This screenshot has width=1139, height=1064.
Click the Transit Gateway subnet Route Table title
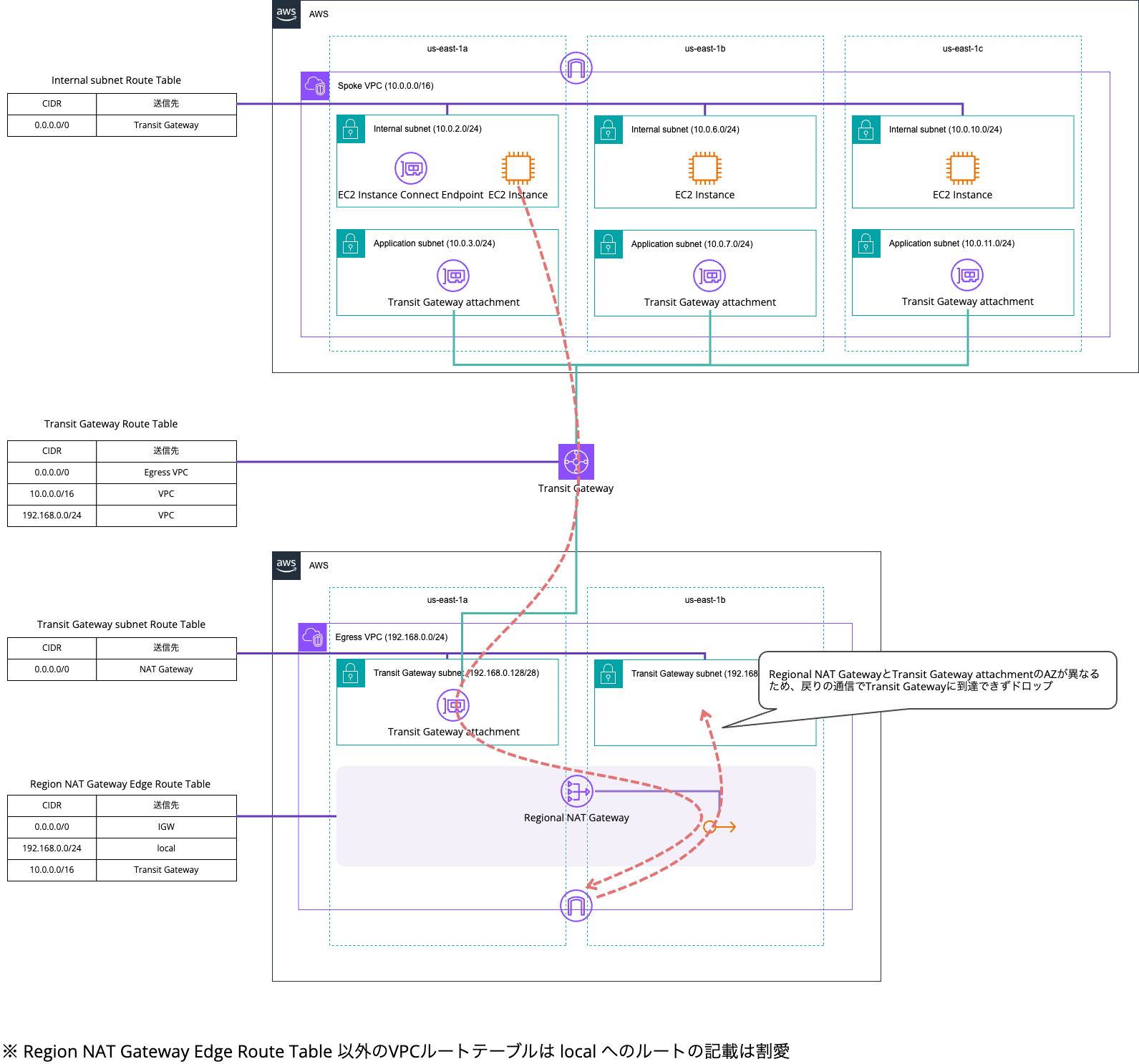(x=121, y=624)
